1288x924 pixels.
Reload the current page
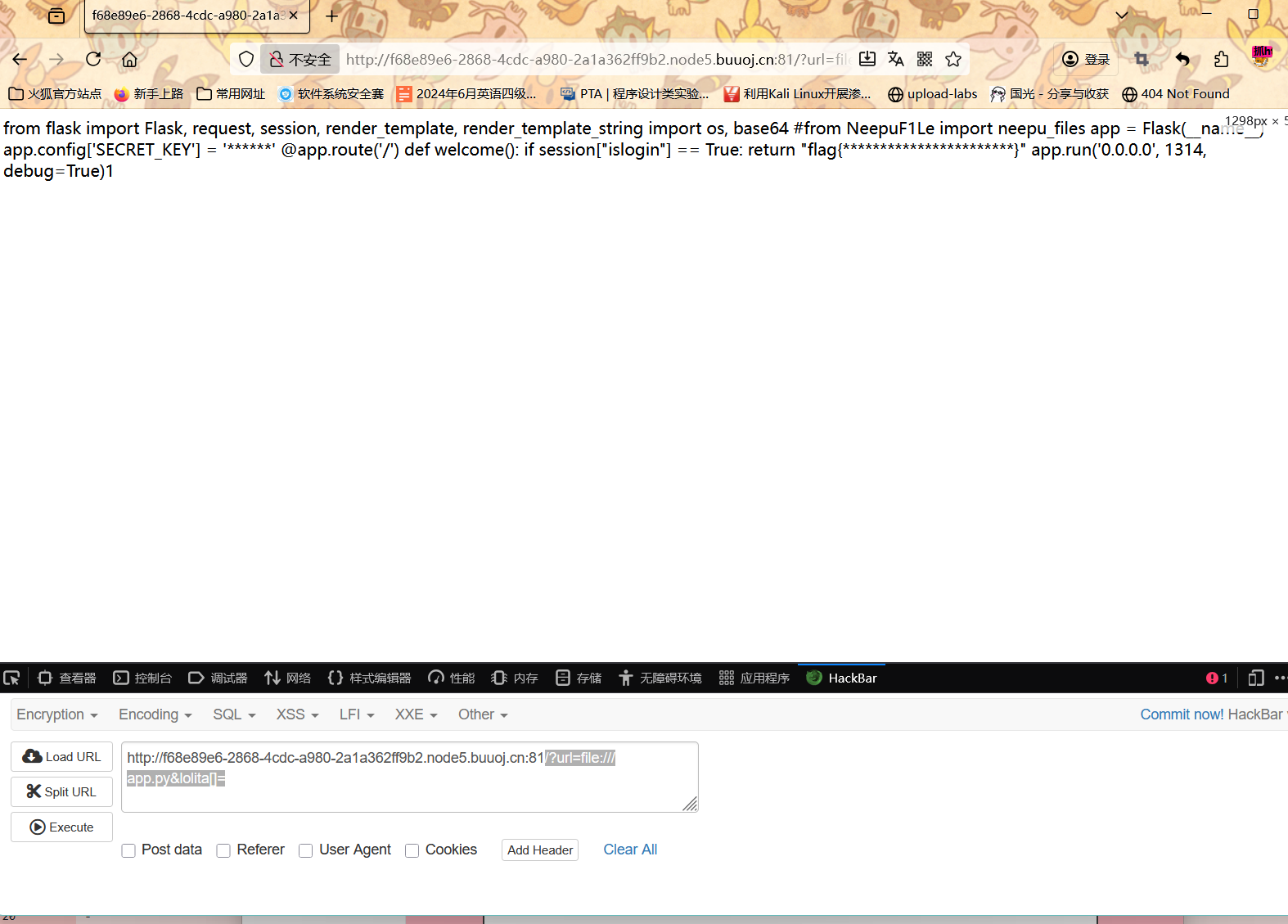93,59
